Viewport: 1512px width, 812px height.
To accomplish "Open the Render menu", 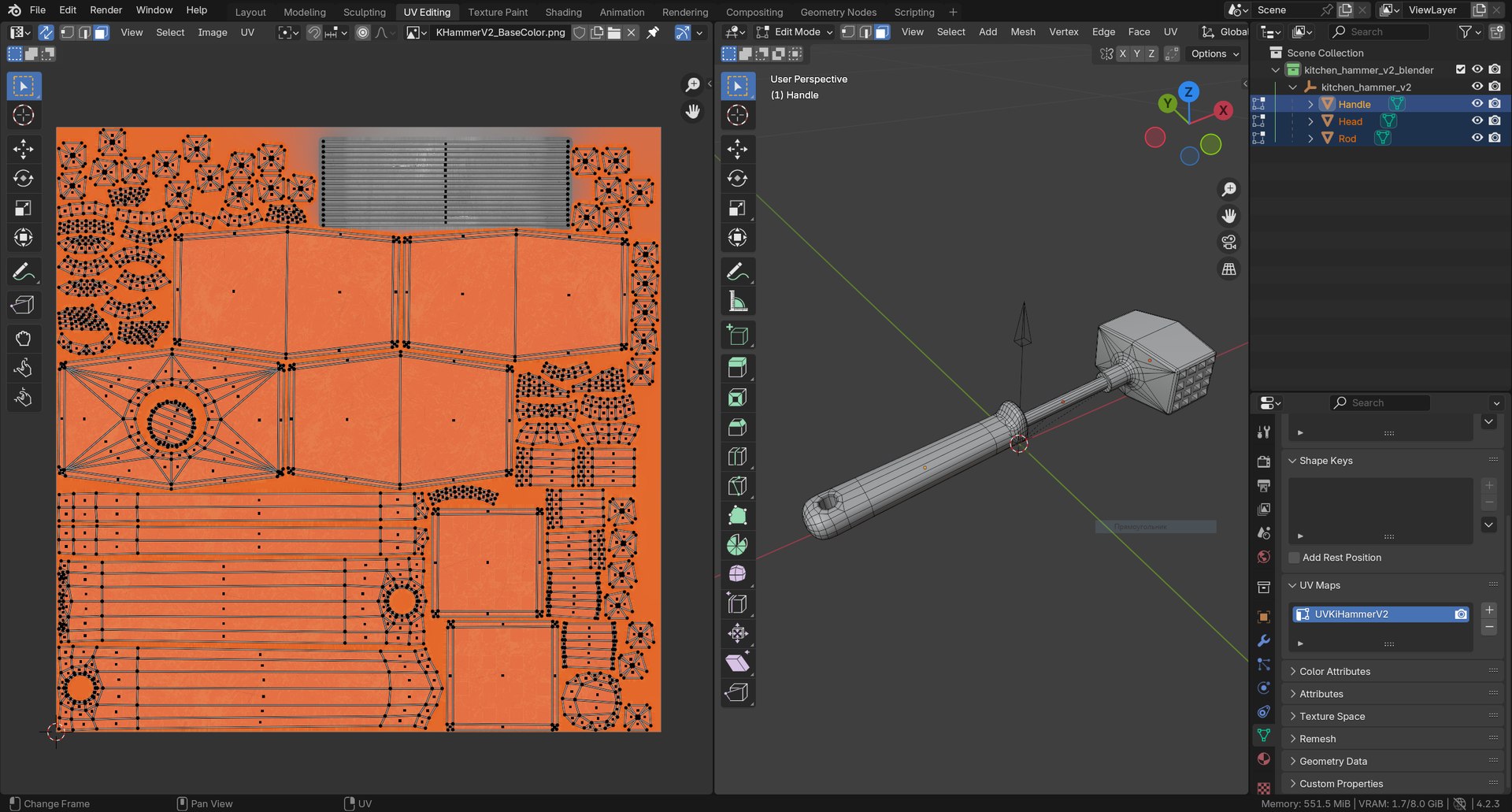I will click(x=106, y=10).
